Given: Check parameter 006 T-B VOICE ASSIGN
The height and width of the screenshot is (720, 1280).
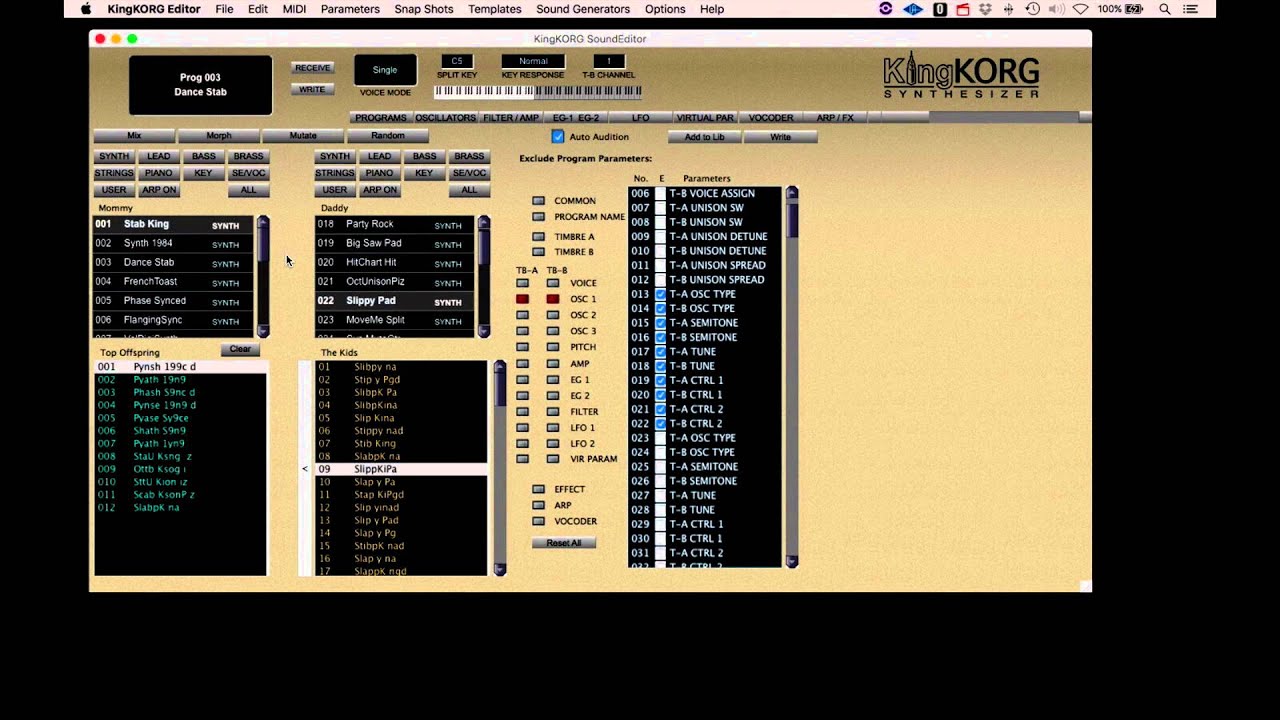Looking at the screenshot, I should tap(660, 193).
